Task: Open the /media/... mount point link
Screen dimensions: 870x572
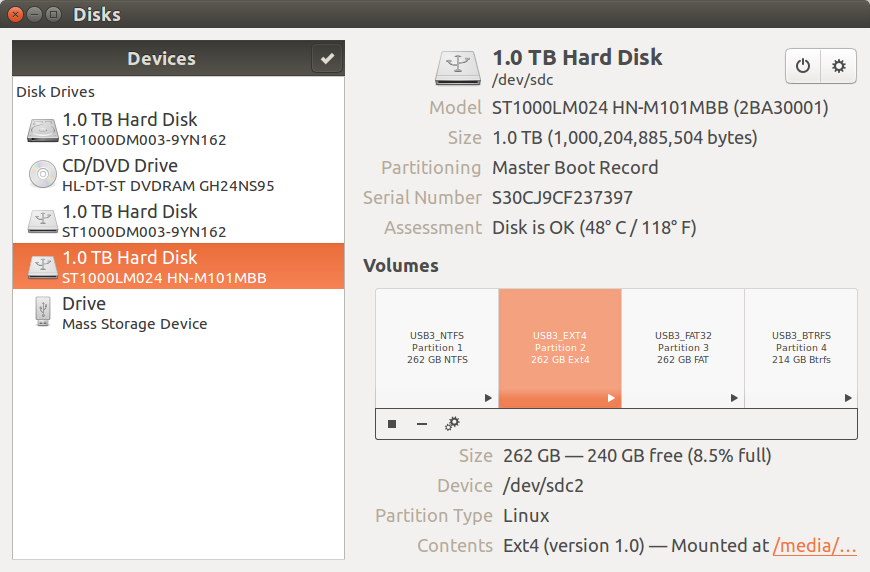Action: pos(815,546)
